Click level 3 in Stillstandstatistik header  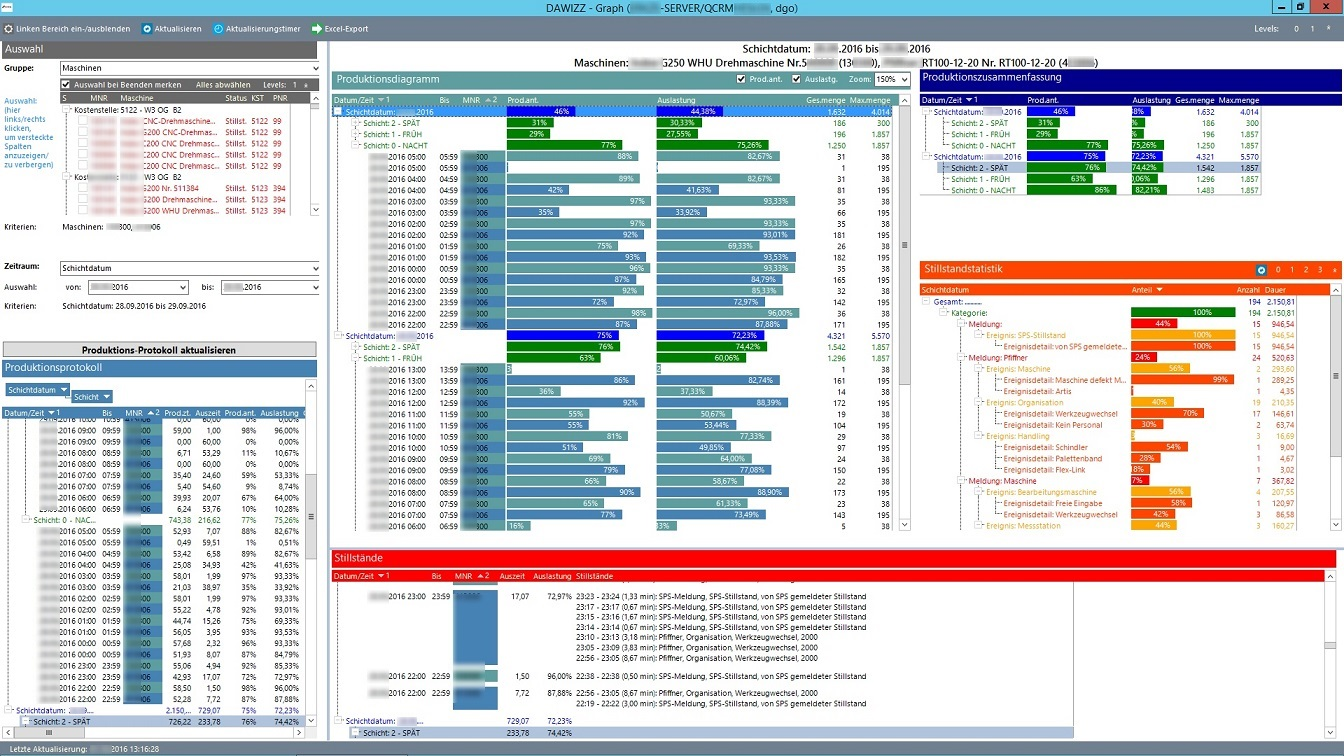coord(1320,270)
